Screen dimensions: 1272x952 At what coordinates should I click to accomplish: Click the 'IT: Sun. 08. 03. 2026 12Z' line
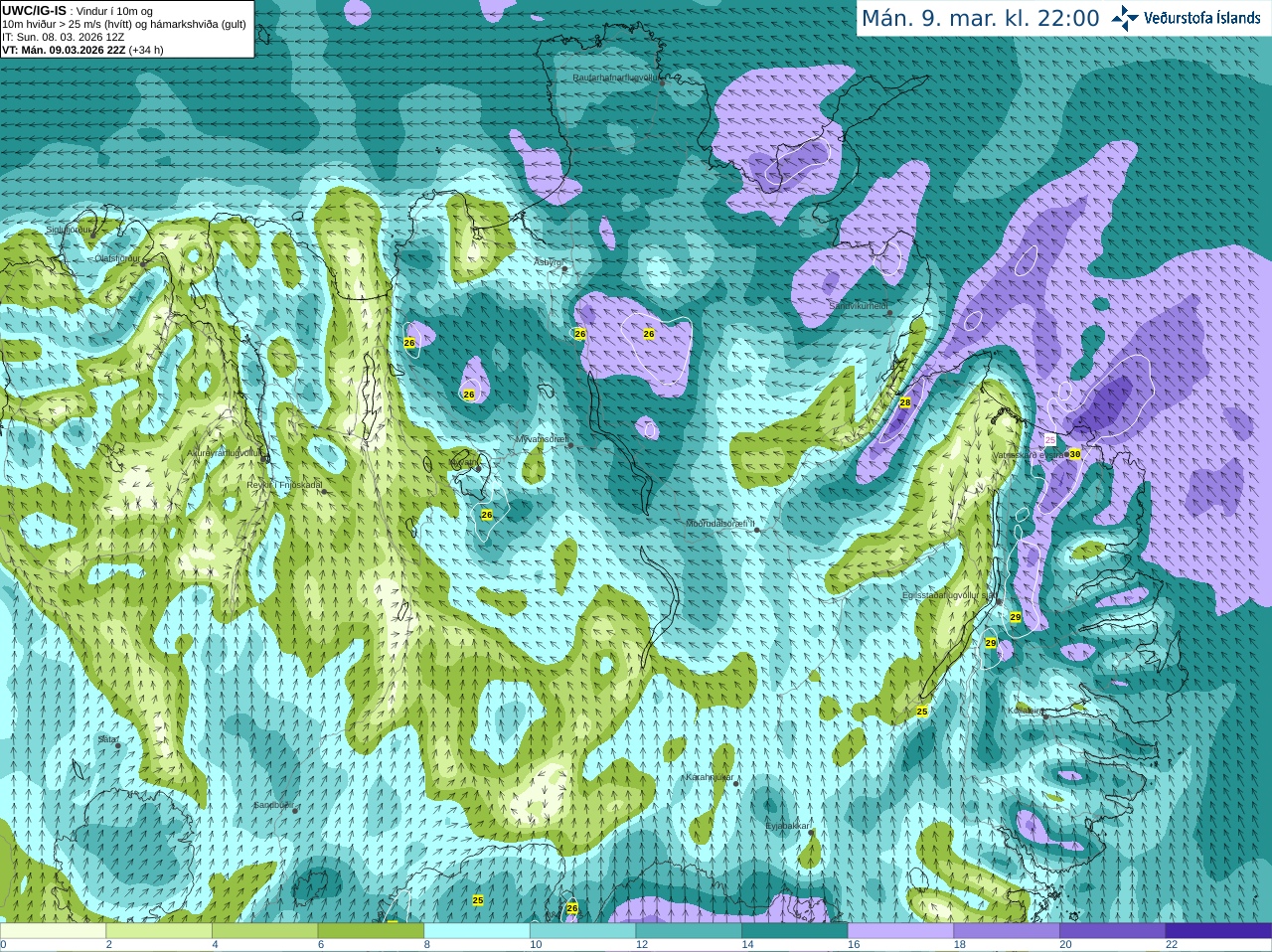pyautogui.click(x=64, y=37)
